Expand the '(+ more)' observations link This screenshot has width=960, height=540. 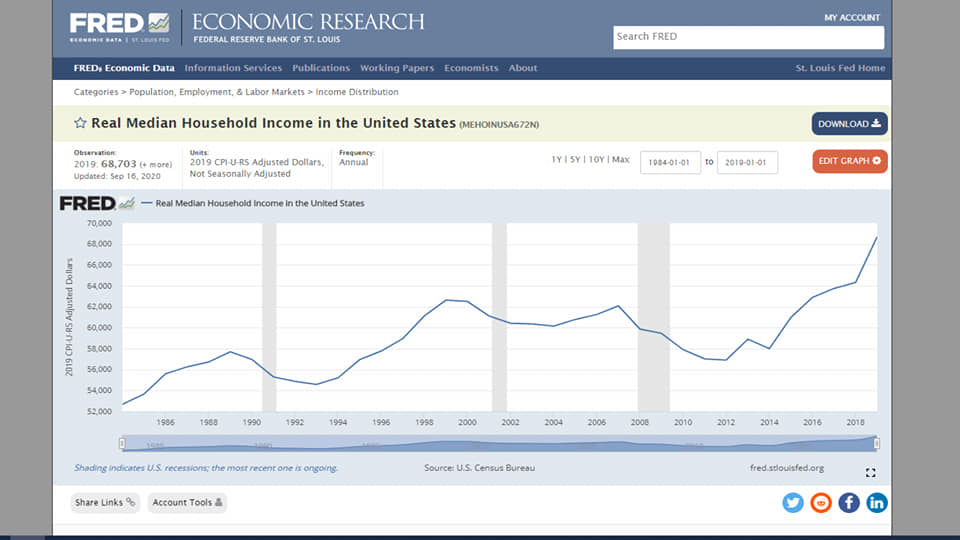tap(156, 163)
